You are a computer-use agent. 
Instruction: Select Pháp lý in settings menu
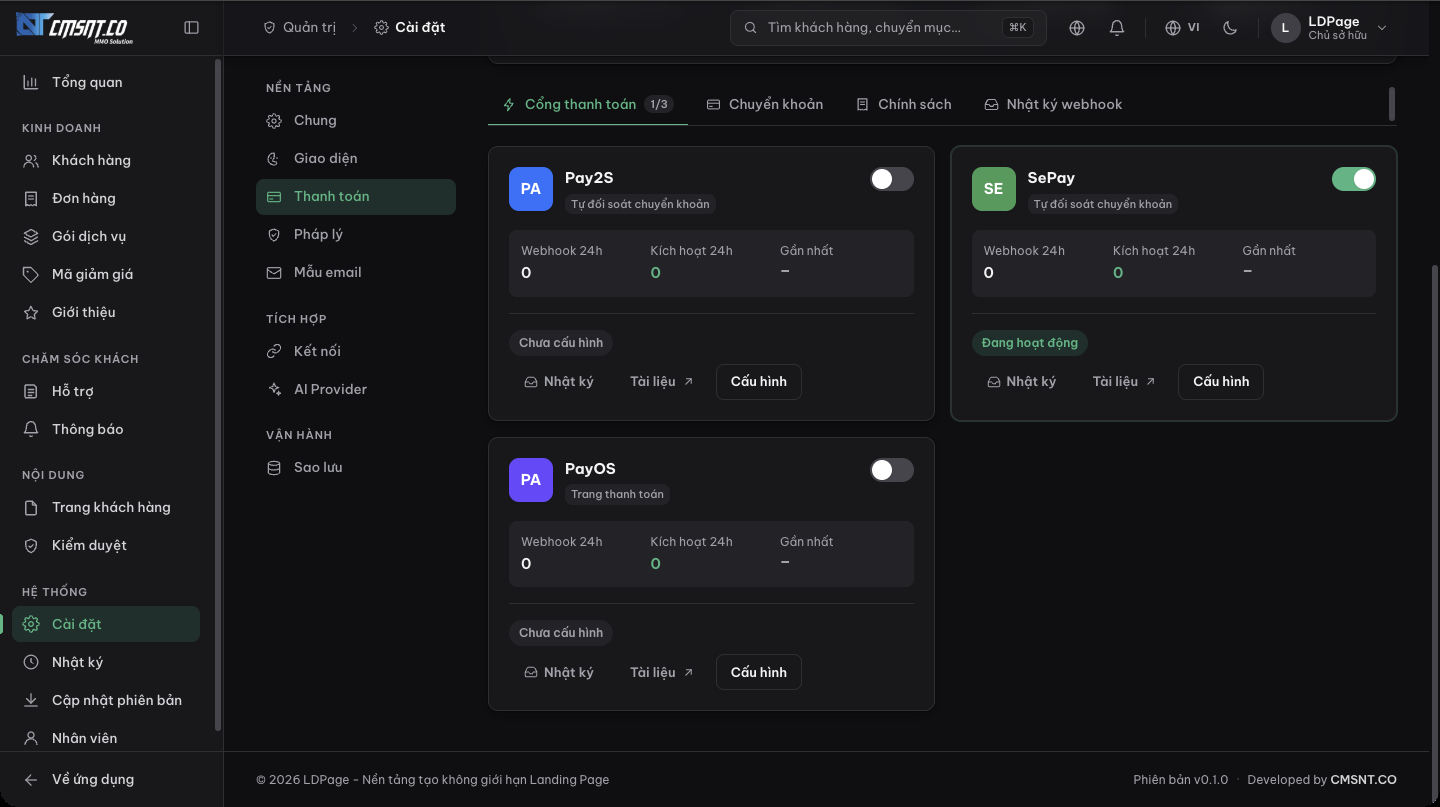coord(356,234)
